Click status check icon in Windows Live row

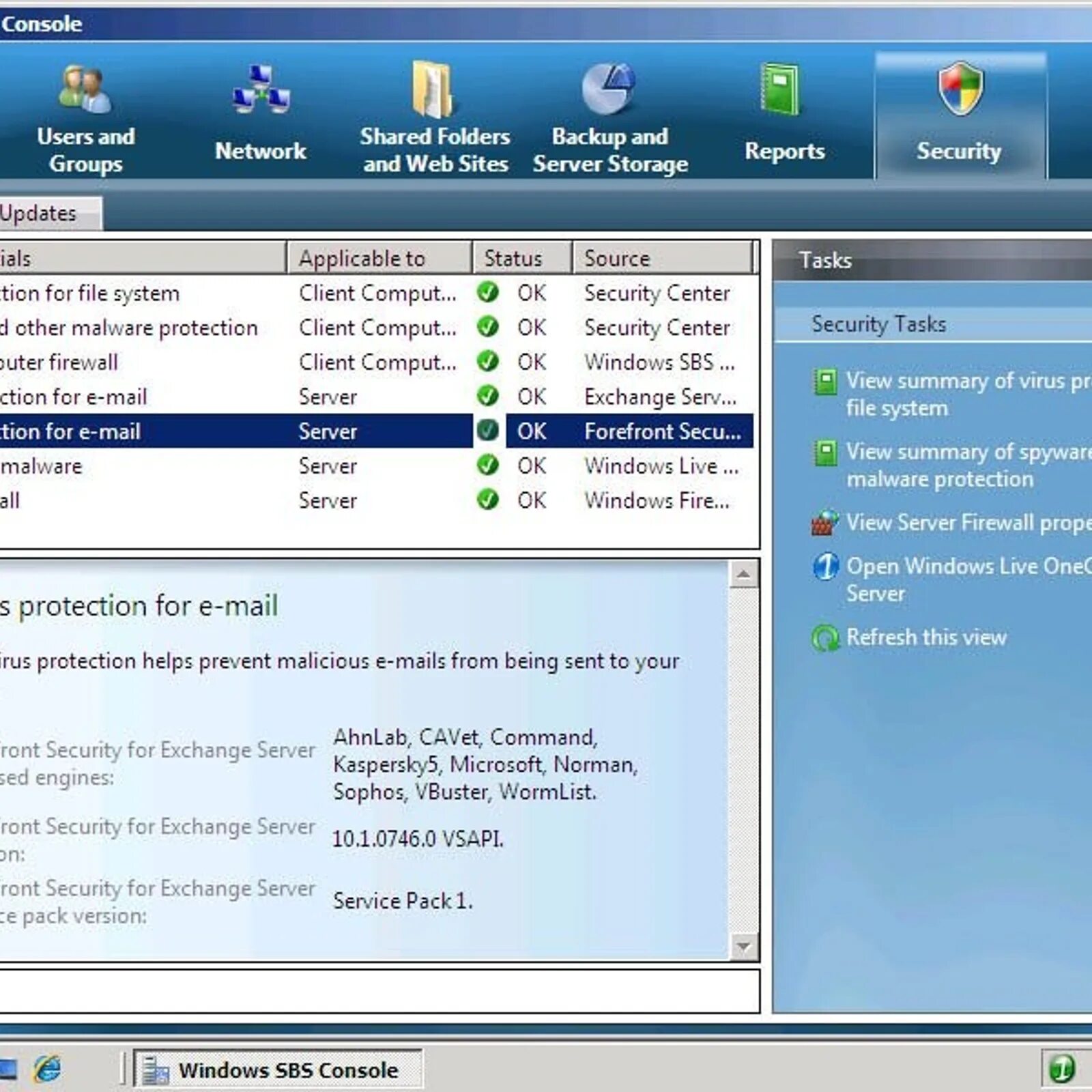pyautogui.click(x=487, y=465)
